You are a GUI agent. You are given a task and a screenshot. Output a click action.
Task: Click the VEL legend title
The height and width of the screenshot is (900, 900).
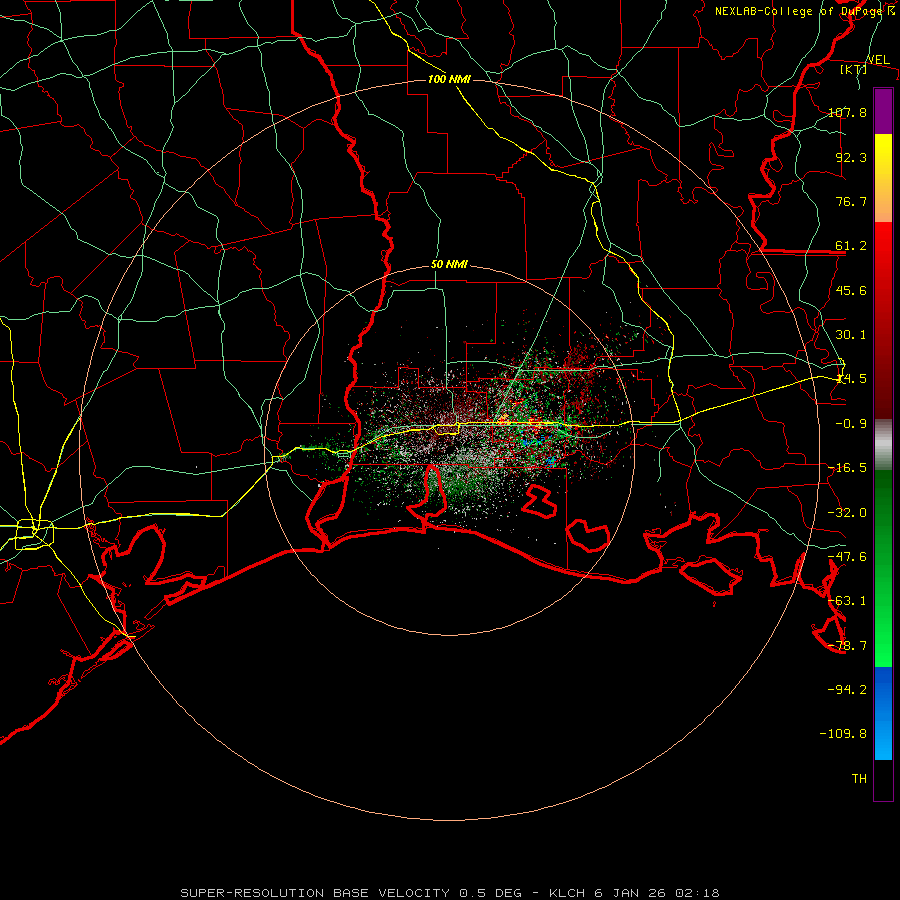879,60
